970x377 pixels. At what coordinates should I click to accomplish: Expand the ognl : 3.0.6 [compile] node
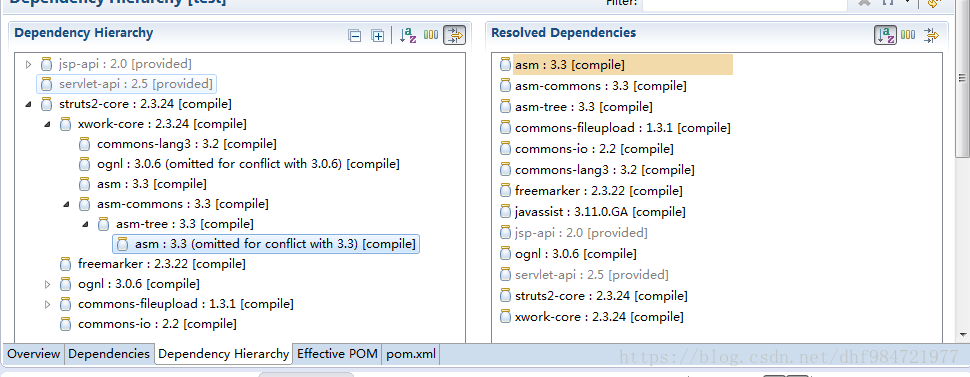(48, 284)
